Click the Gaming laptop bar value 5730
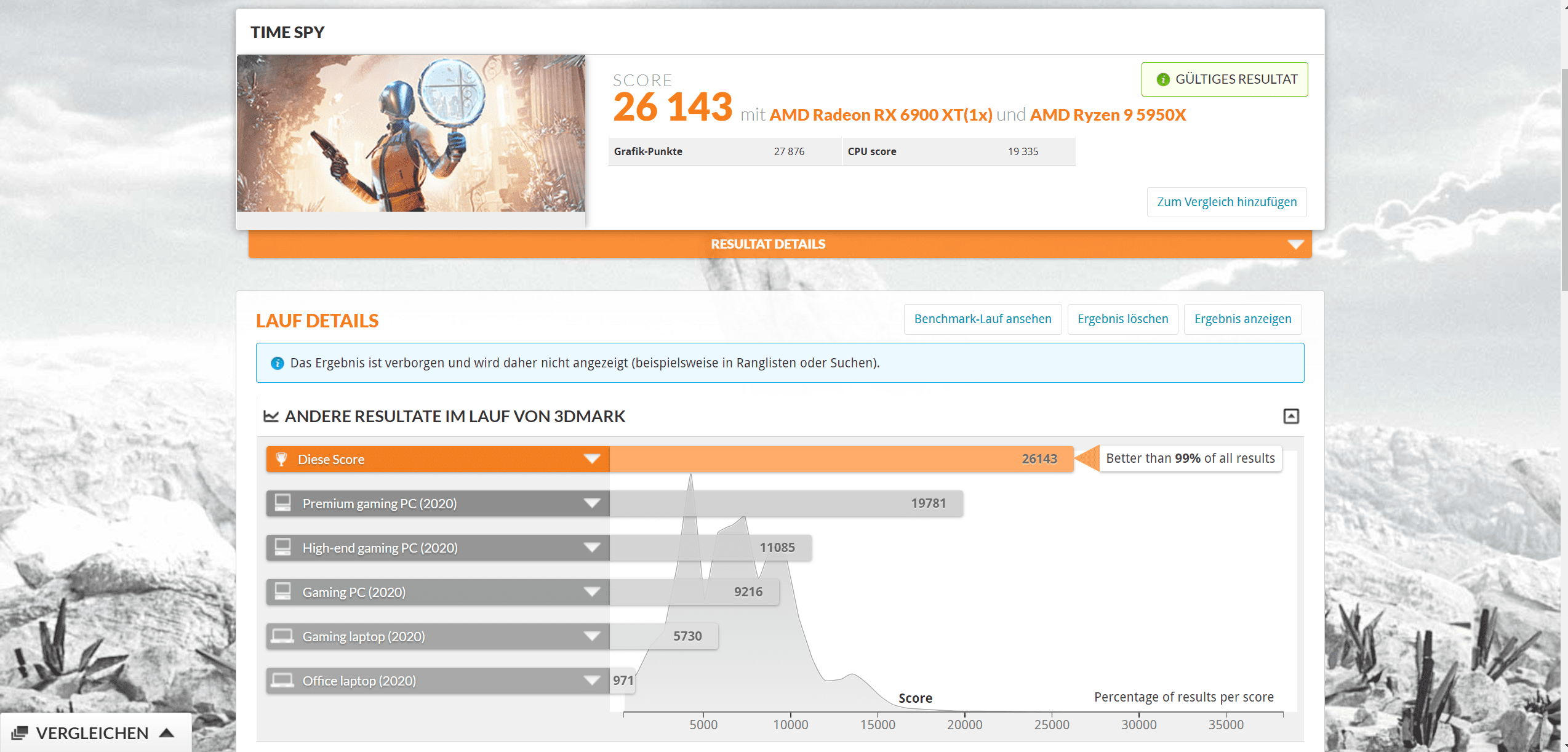The image size is (1568, 752). (x=687, y=636)
